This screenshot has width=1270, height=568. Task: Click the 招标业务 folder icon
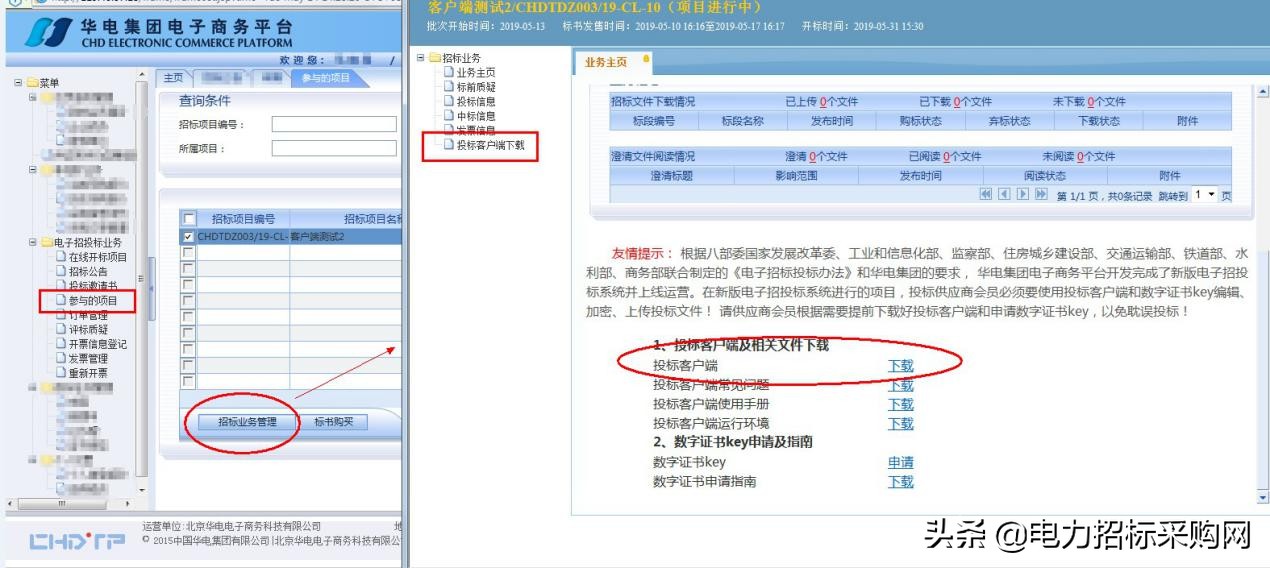pos(435,58)
